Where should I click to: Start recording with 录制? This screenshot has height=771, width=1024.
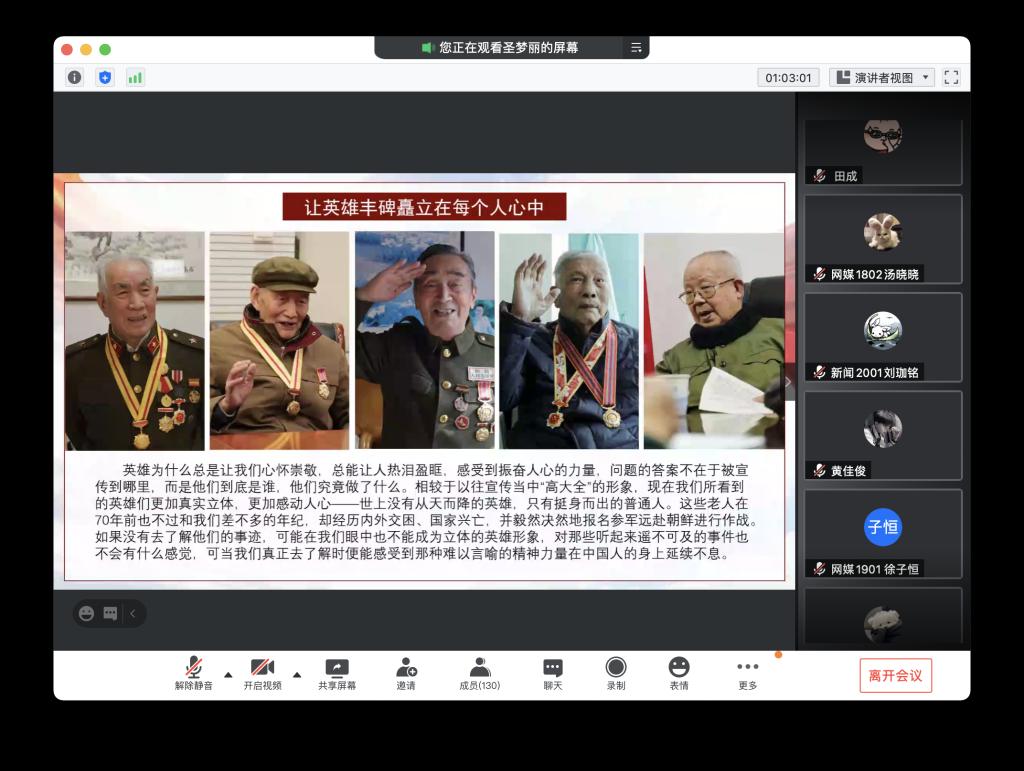pyautogui.click(x=616, y=674)
